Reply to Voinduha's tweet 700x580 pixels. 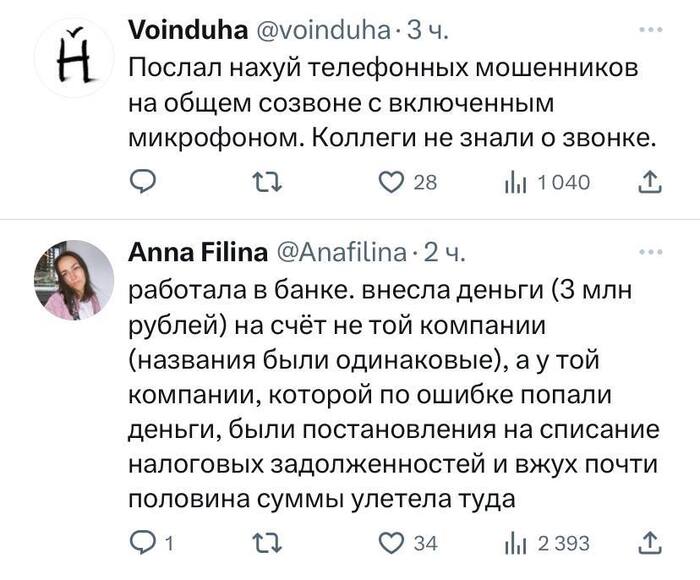145,181
